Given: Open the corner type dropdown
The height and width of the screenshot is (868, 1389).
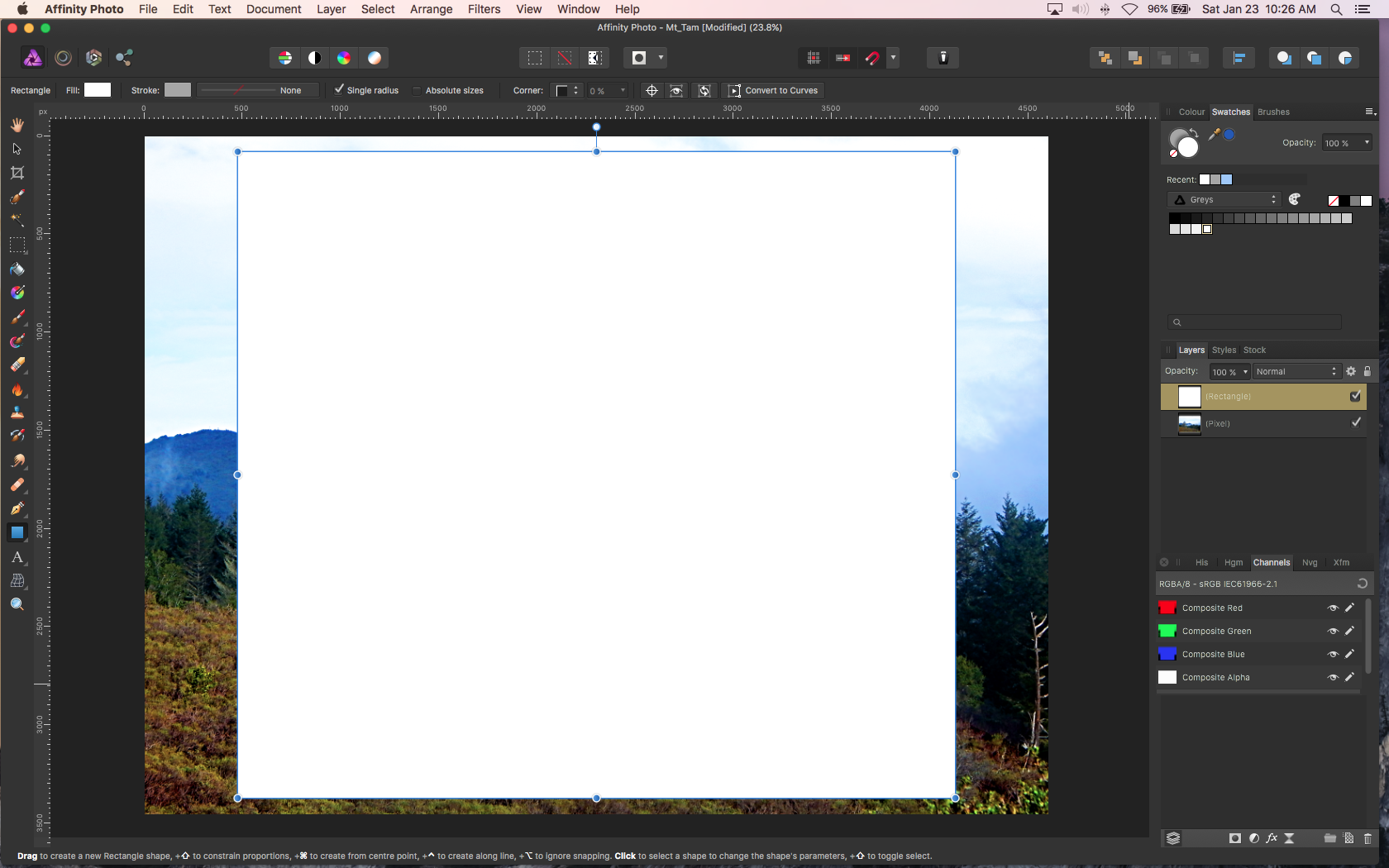Looking at the screenshot, I should [x=567, y=91].
